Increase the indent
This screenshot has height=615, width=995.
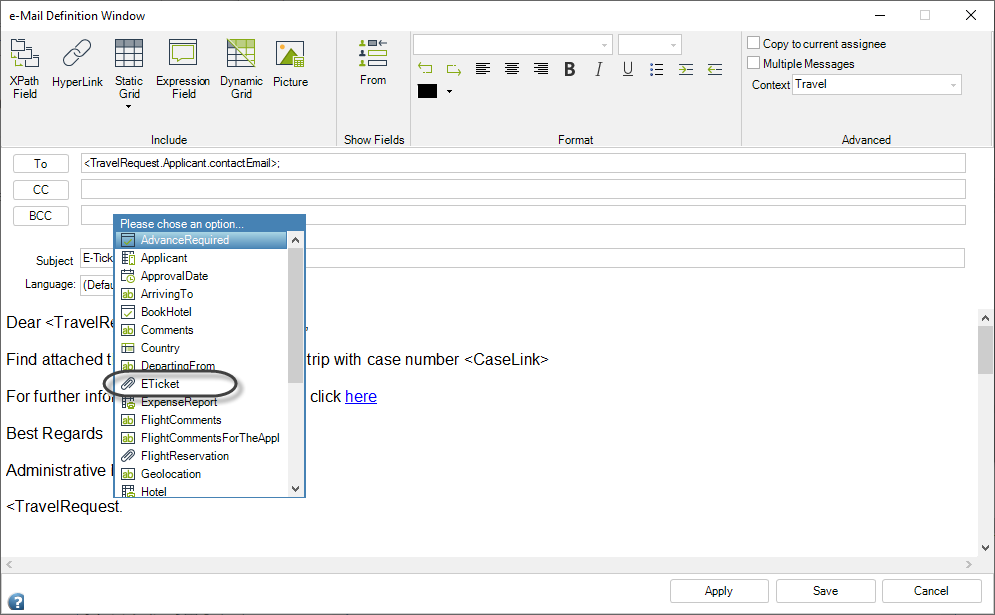tap(686, 69)
